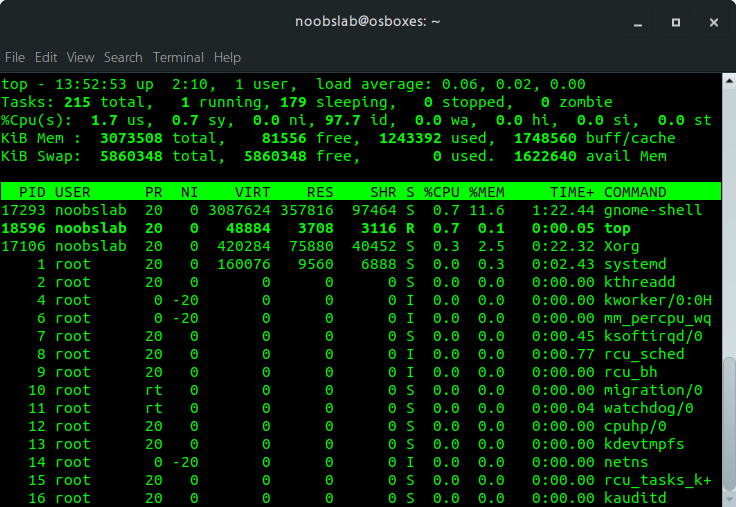This screenshot has width=736, height=507.
Task: Click the rcu_sched process name
Action: 644,354
